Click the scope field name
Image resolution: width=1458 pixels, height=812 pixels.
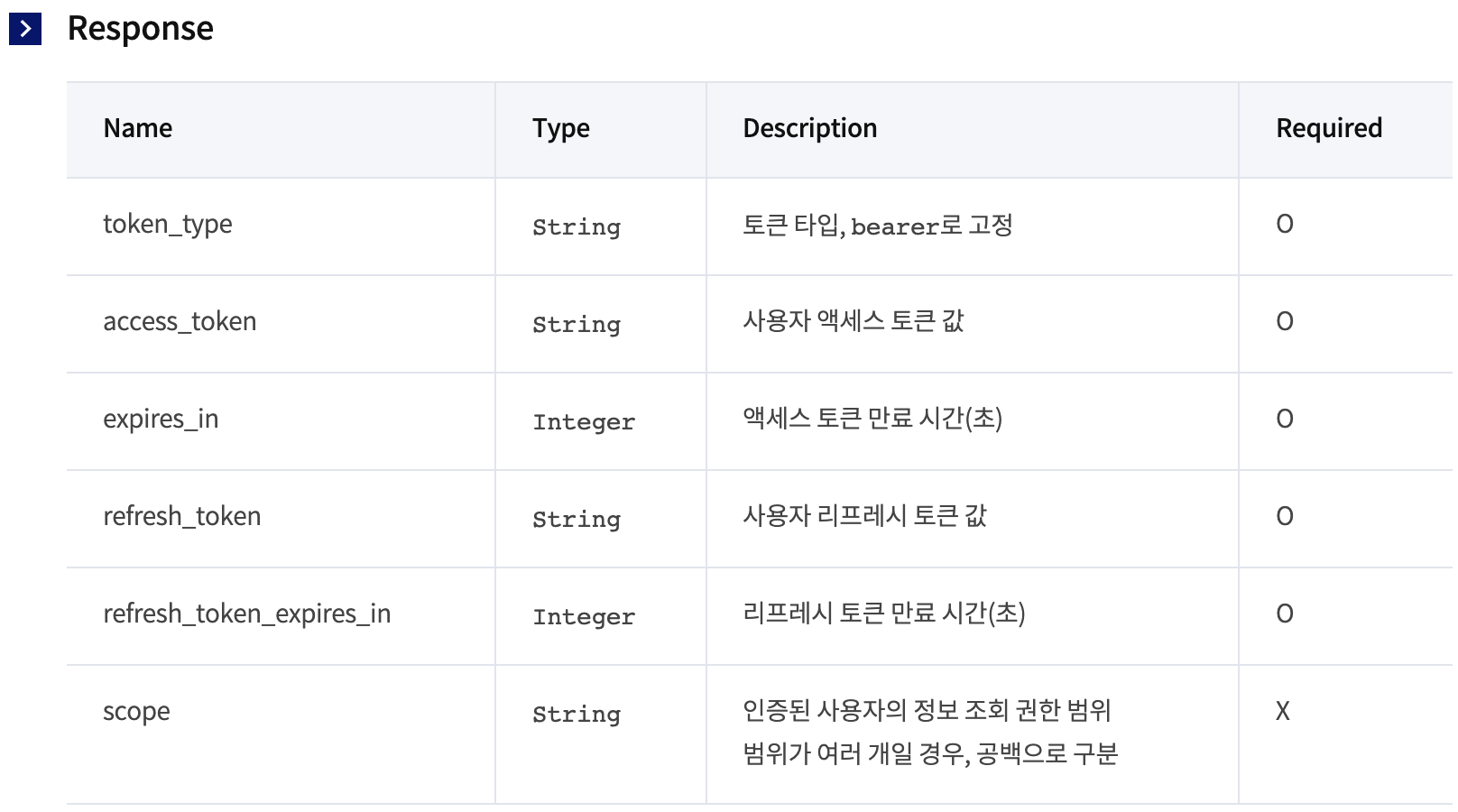[136, 712]
